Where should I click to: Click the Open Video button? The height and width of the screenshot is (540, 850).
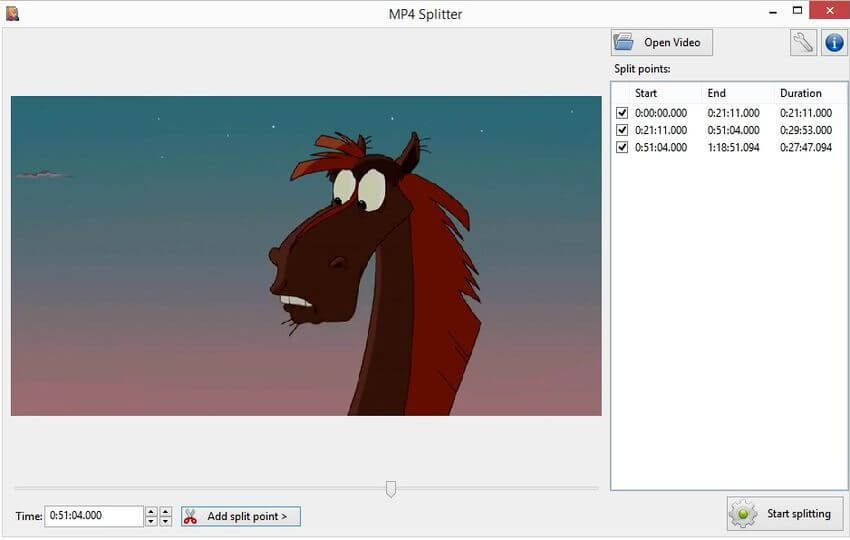(x=661, y=42)
